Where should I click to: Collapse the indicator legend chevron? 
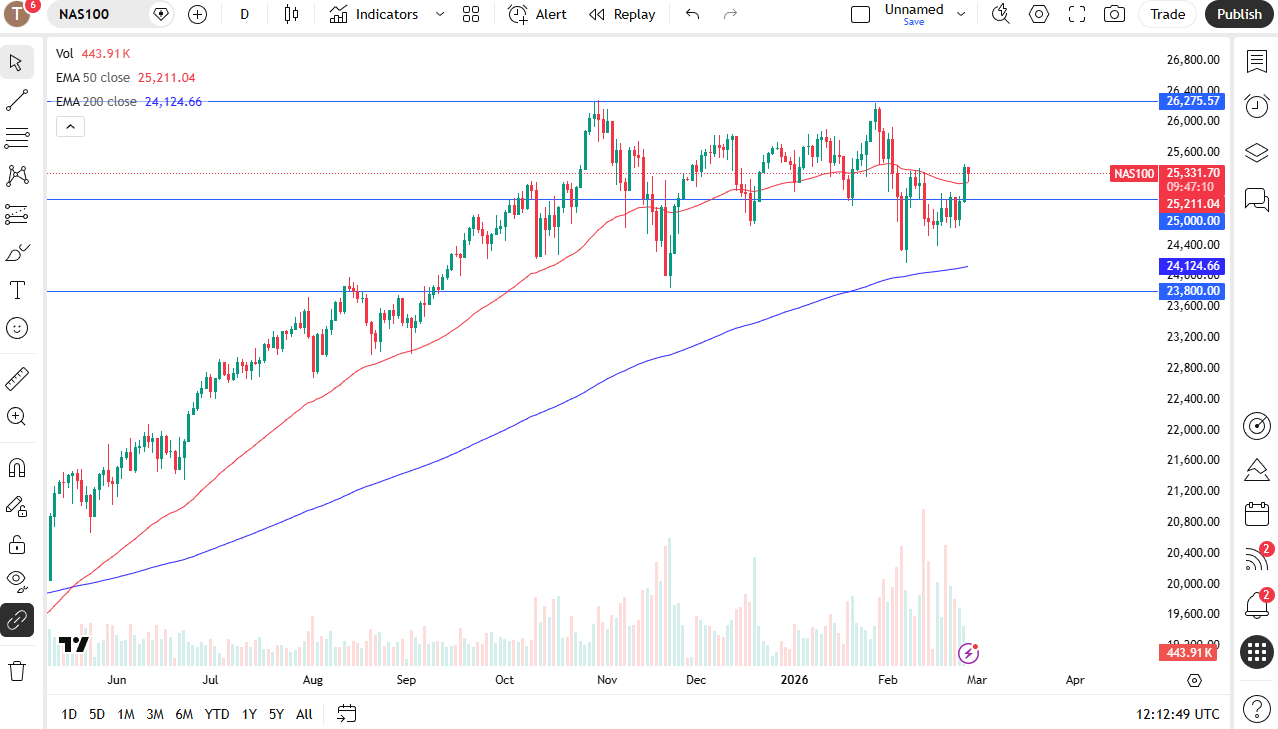point(70,126)
